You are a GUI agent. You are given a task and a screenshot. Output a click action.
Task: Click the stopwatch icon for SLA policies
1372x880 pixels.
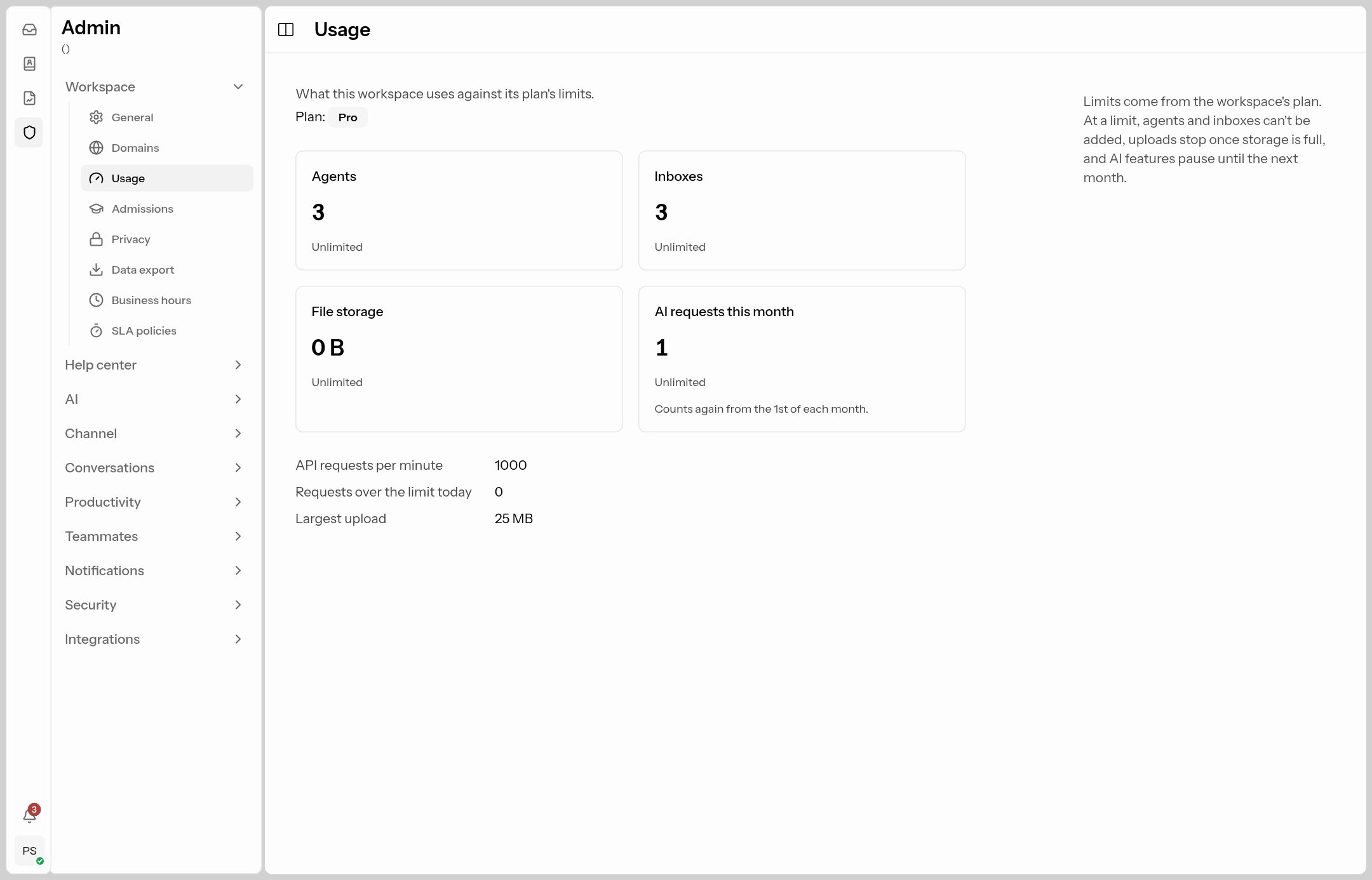pos(96,330)
